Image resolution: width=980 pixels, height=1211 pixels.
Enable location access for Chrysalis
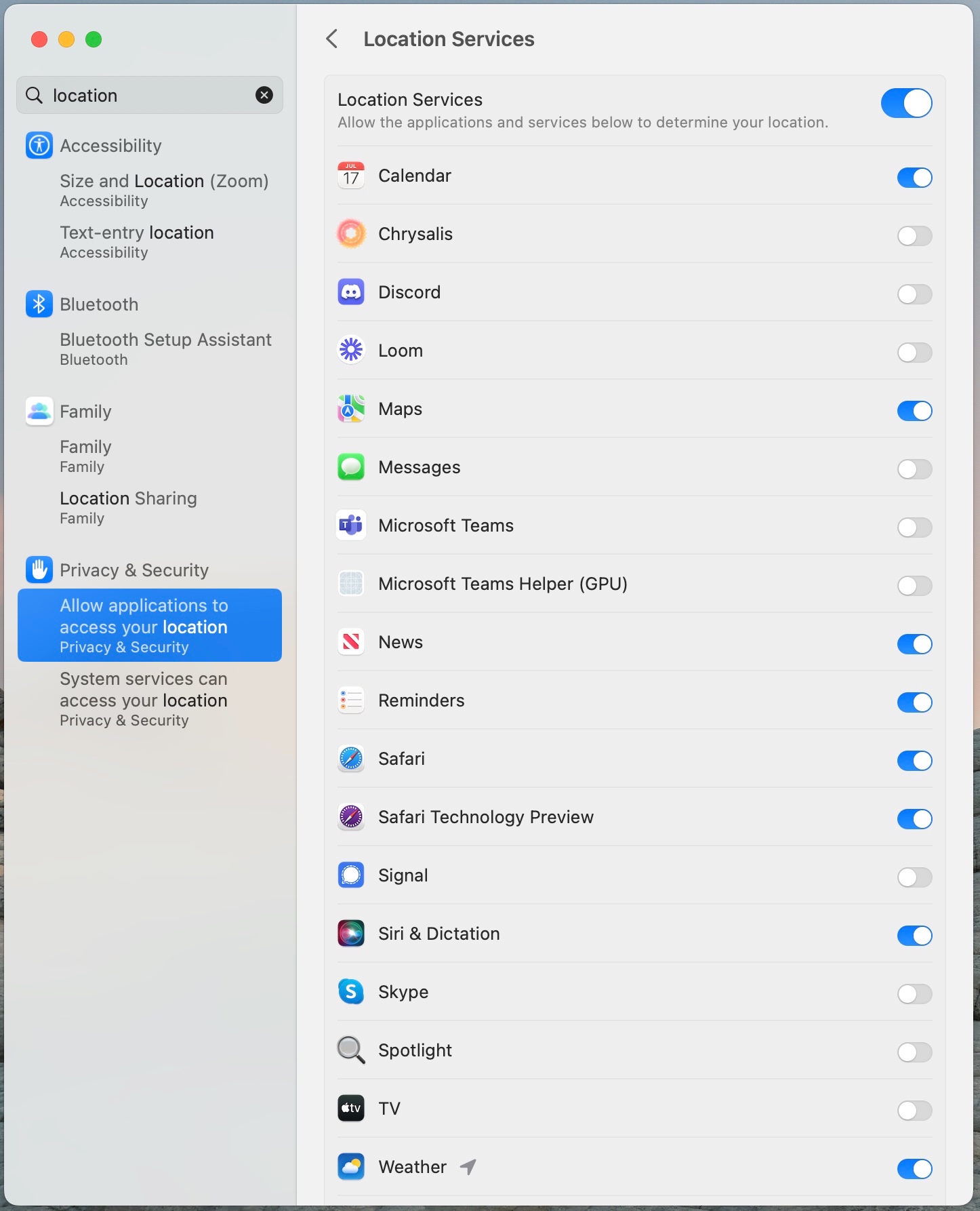pyautogui.click(x=915, y=236)
